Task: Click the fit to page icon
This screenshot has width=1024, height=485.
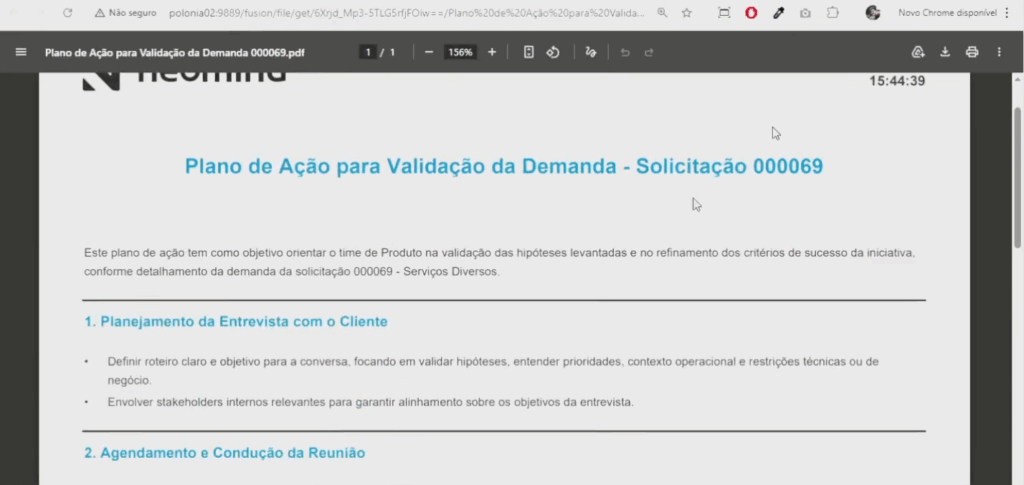Action: coord(529,52)
